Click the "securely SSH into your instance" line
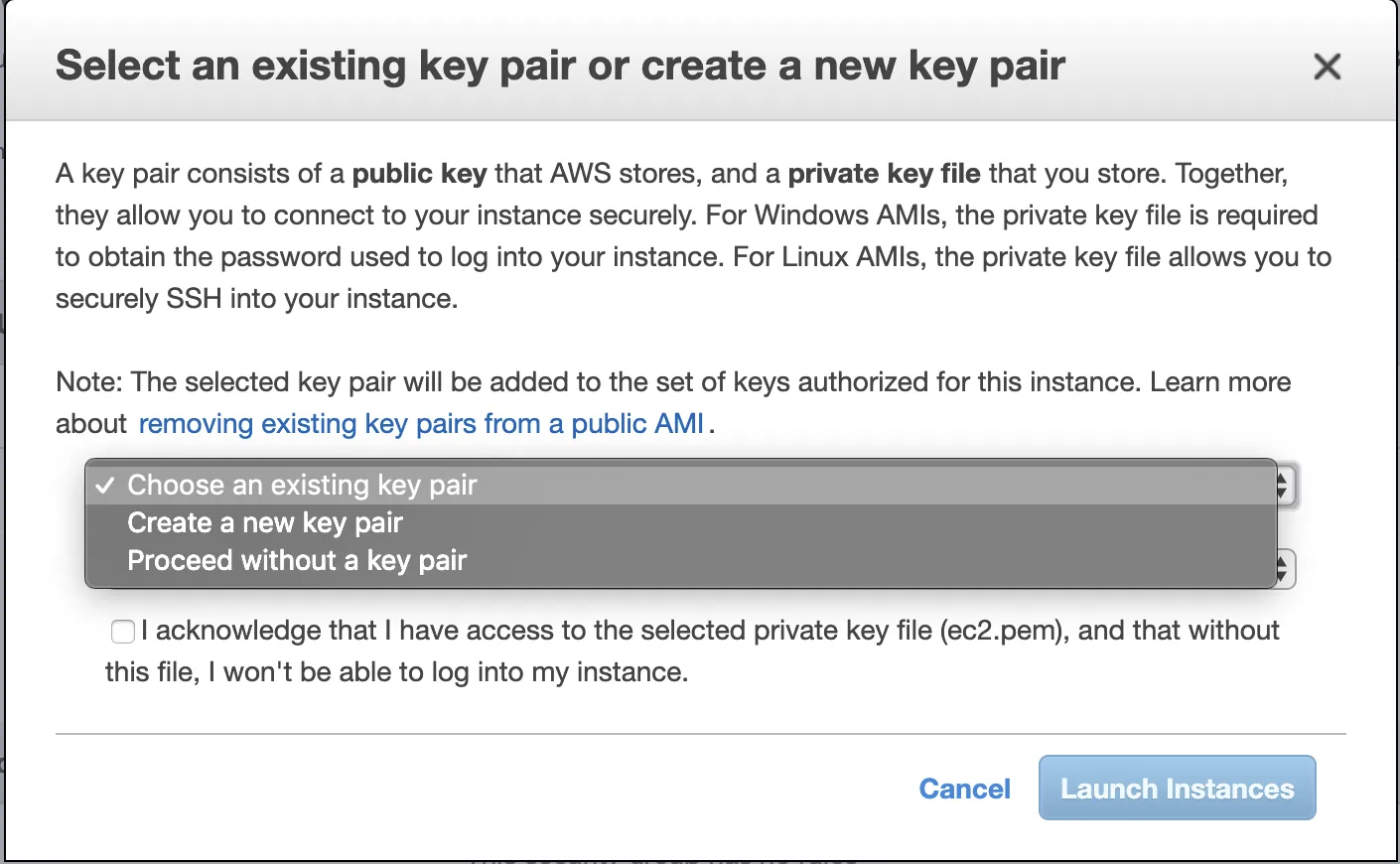Image resolution: width=1400 pixels, height=864 pixels. [256, 299]
